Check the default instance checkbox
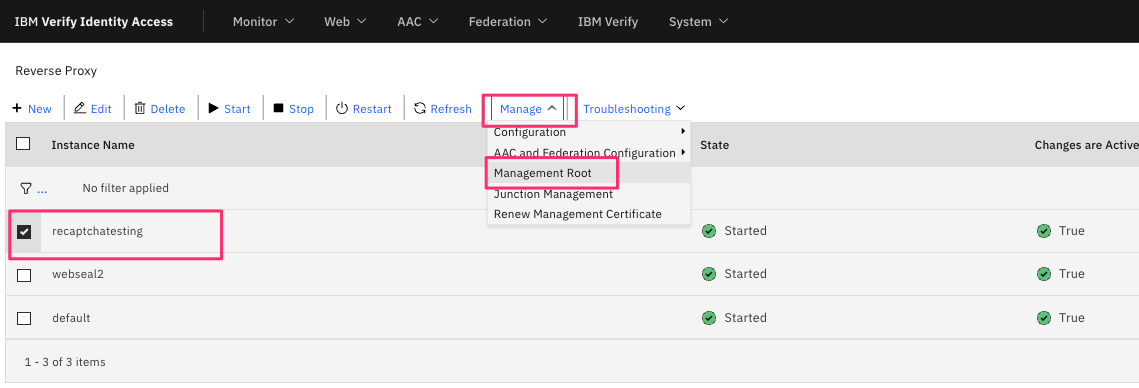Viewport: 1139px width, 388px height. (x=24, y=318)
